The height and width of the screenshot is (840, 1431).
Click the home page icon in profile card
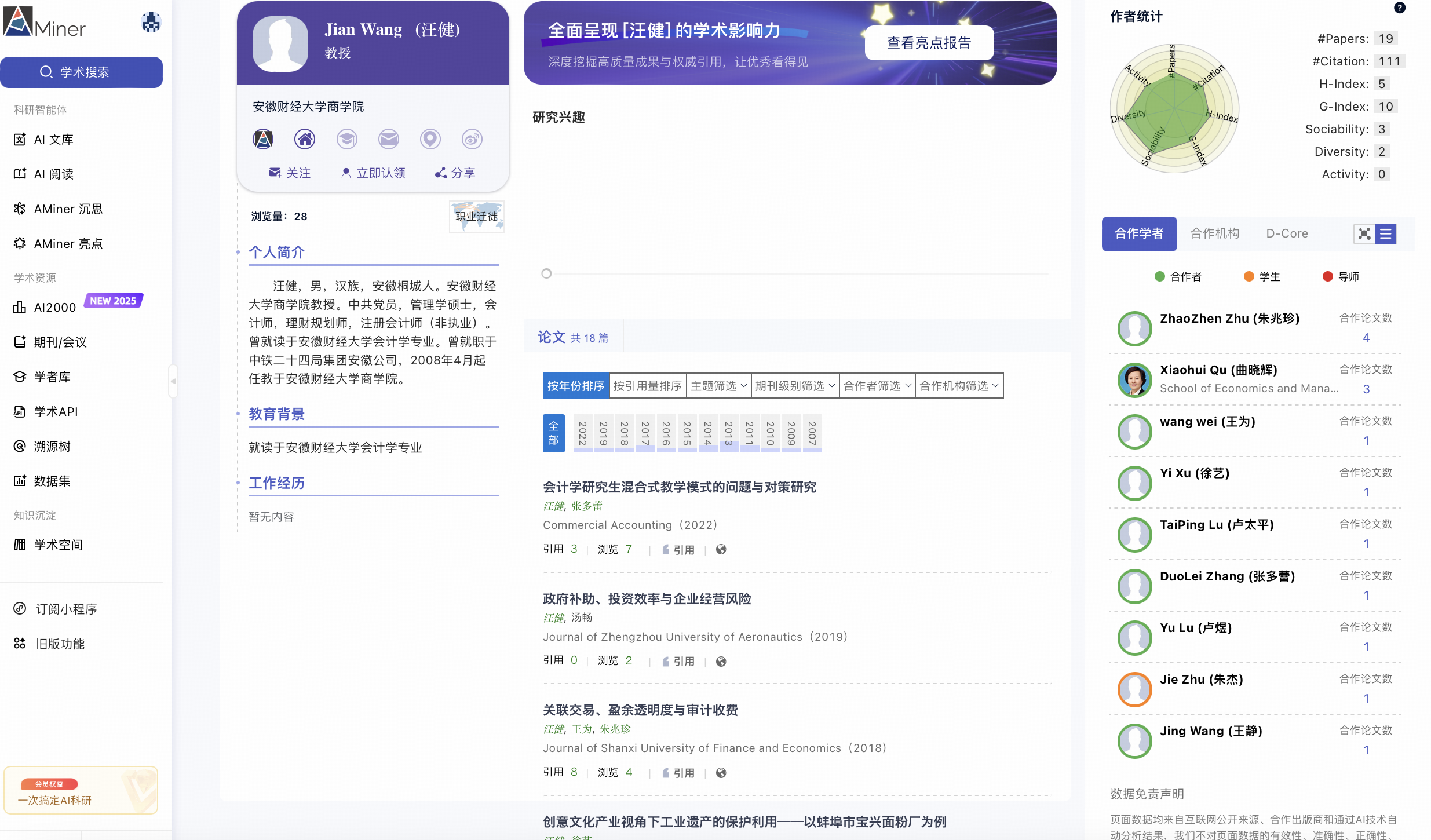(x=305, y=139)
